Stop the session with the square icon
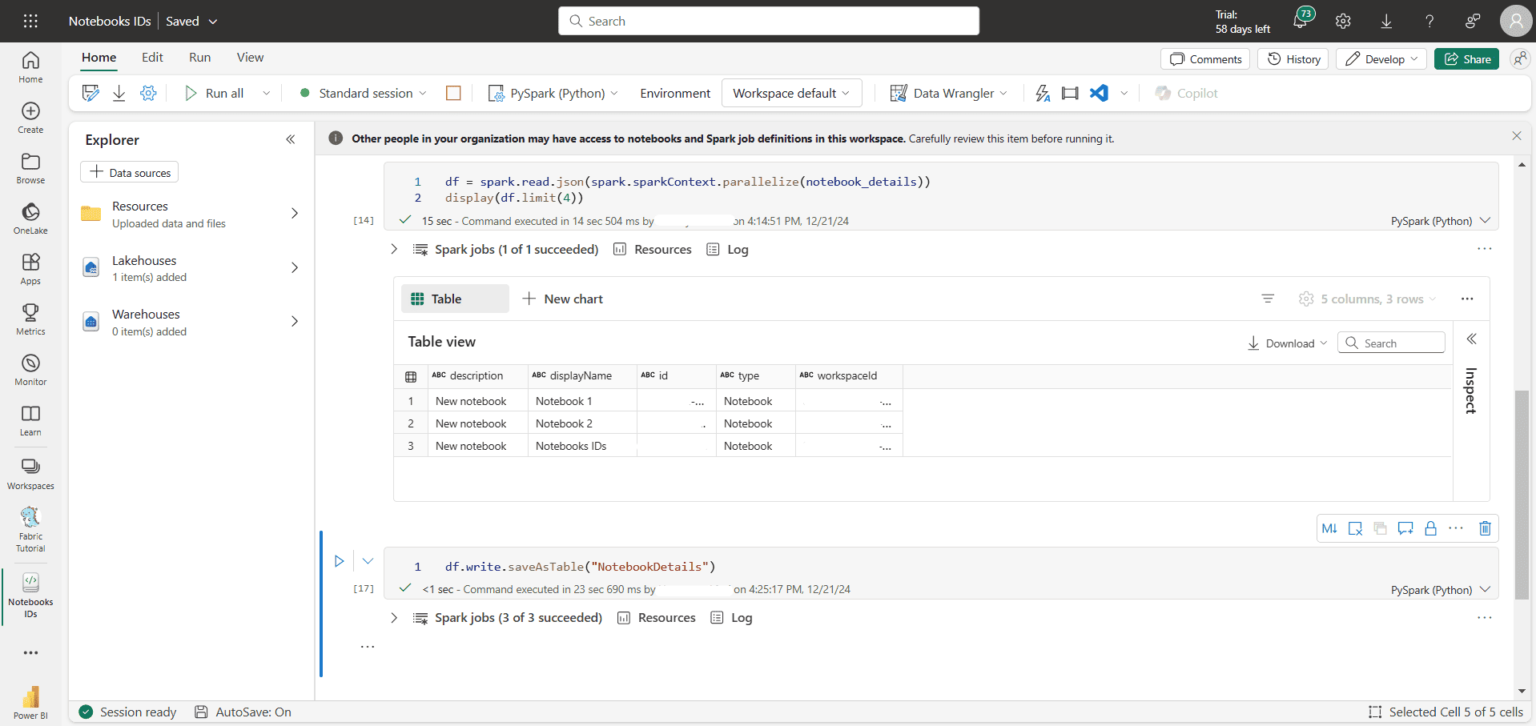The image size is (1536, 726). click(x=453, y=93)
